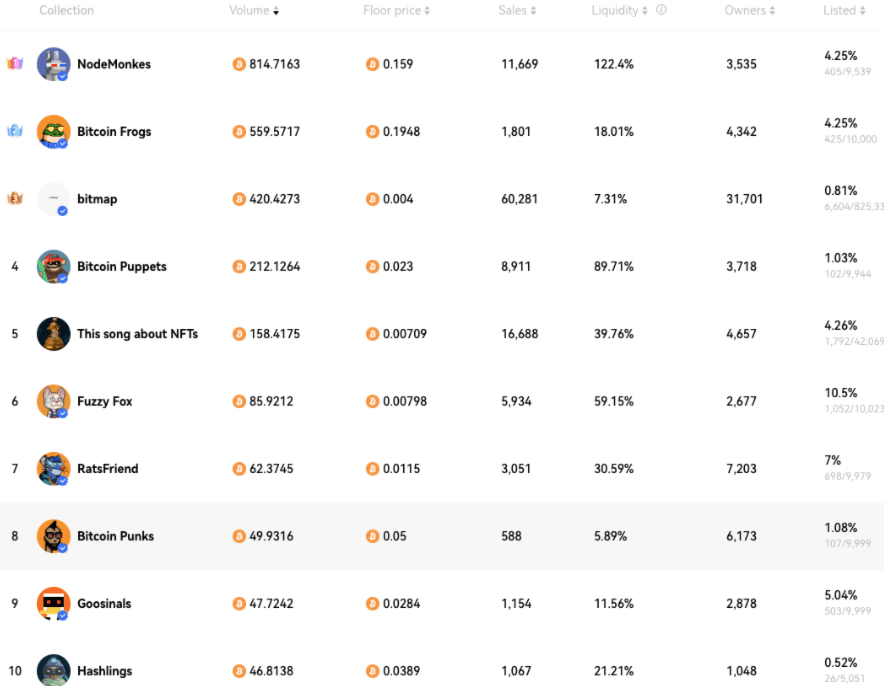Screen dimensions: 884x686
Task: Click the Bitcoin Punks avatar icon
Action: pos(53,536)
